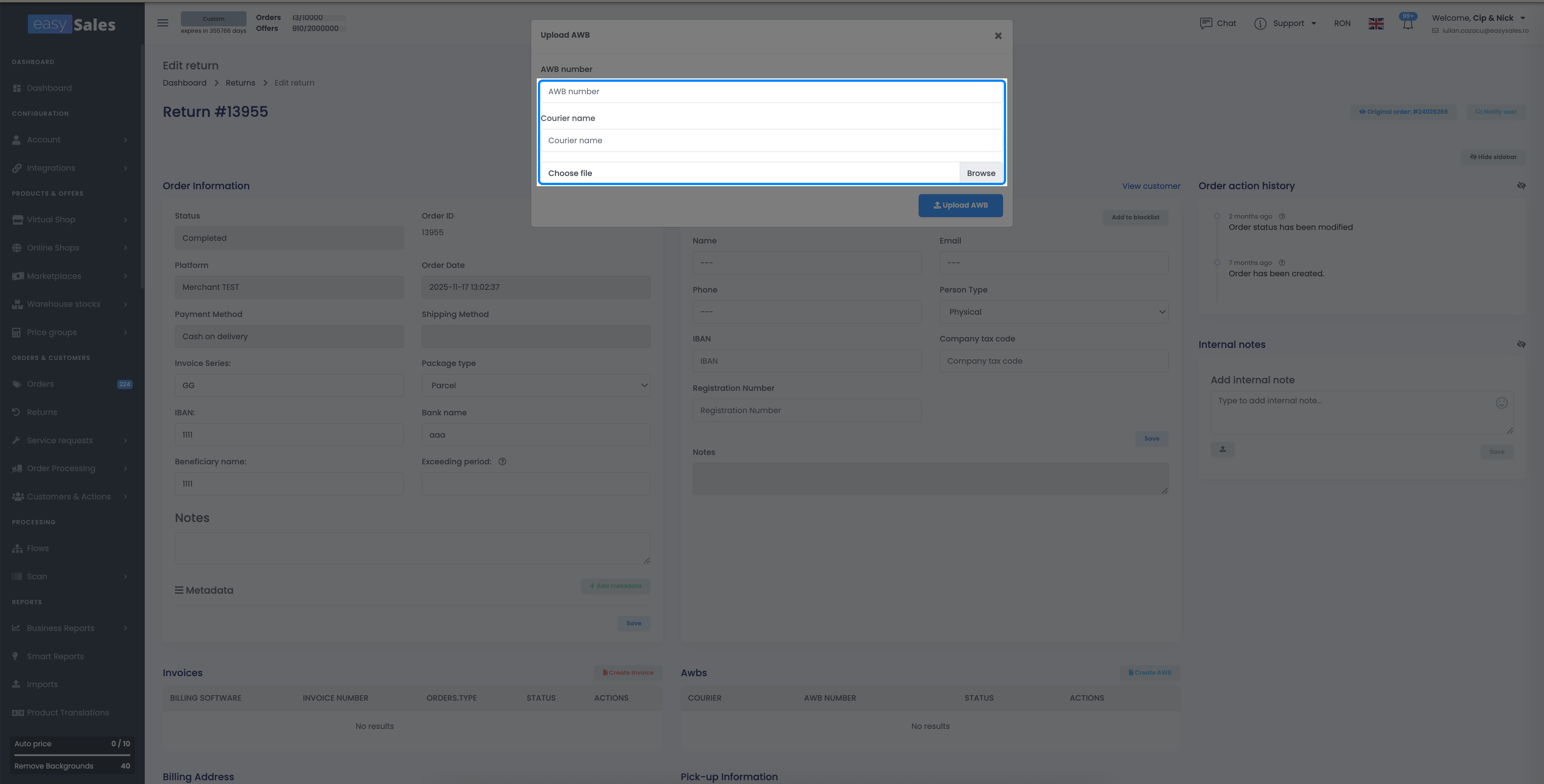Open Package type Parcel dropdown
This screenshot has height=784, width=1544.
[x=536, y=386]
